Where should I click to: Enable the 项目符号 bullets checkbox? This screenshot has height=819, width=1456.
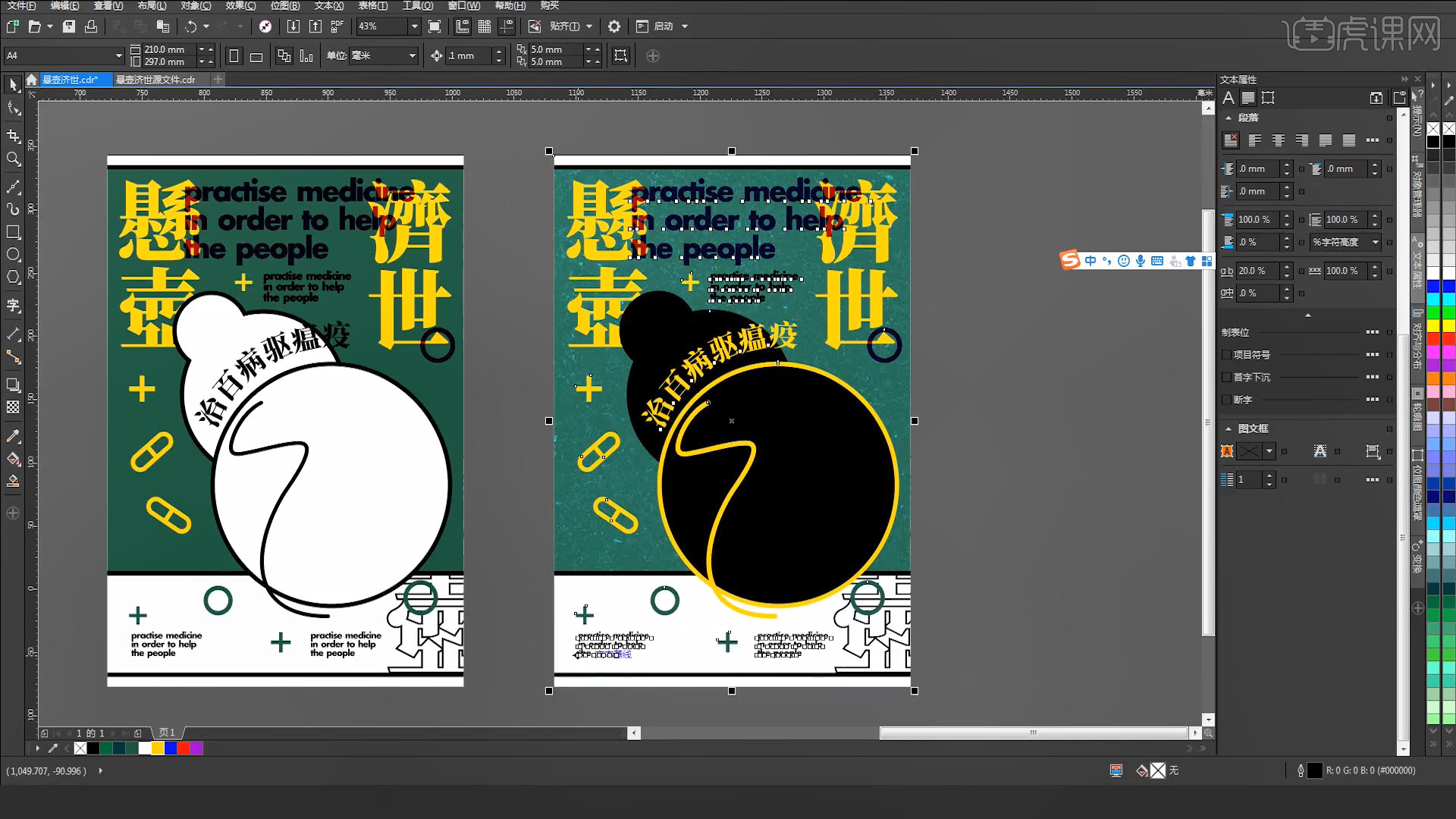pos(1226,355)
